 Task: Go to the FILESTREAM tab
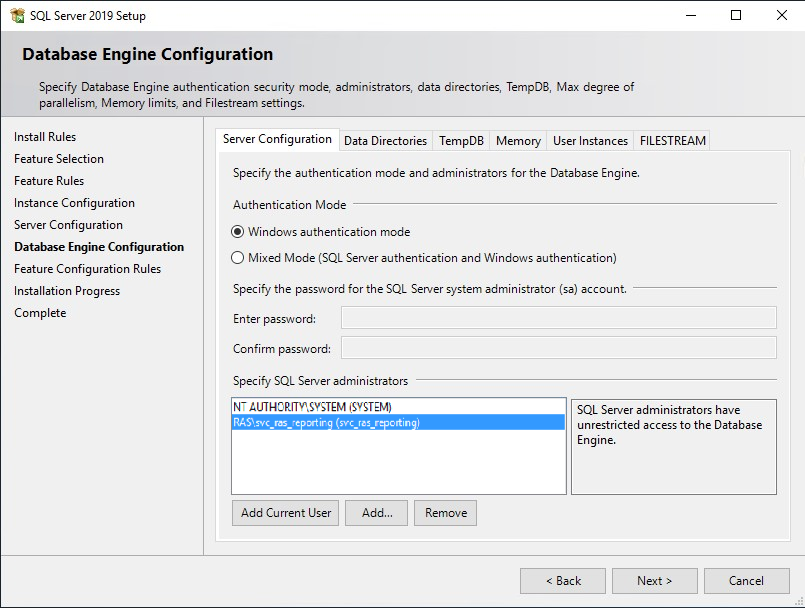click(x=673, y=141)
